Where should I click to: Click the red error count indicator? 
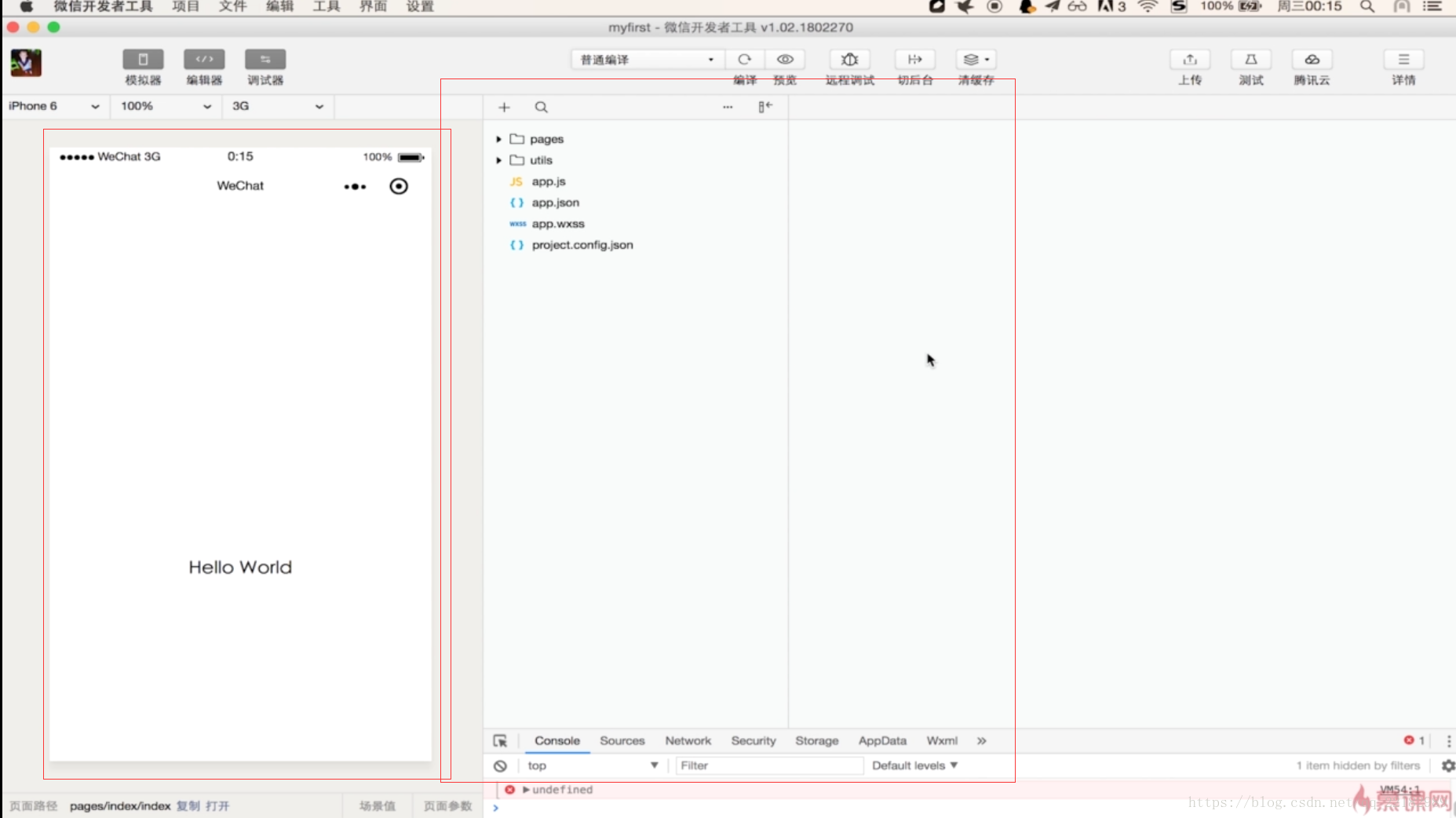[1414, 740]
